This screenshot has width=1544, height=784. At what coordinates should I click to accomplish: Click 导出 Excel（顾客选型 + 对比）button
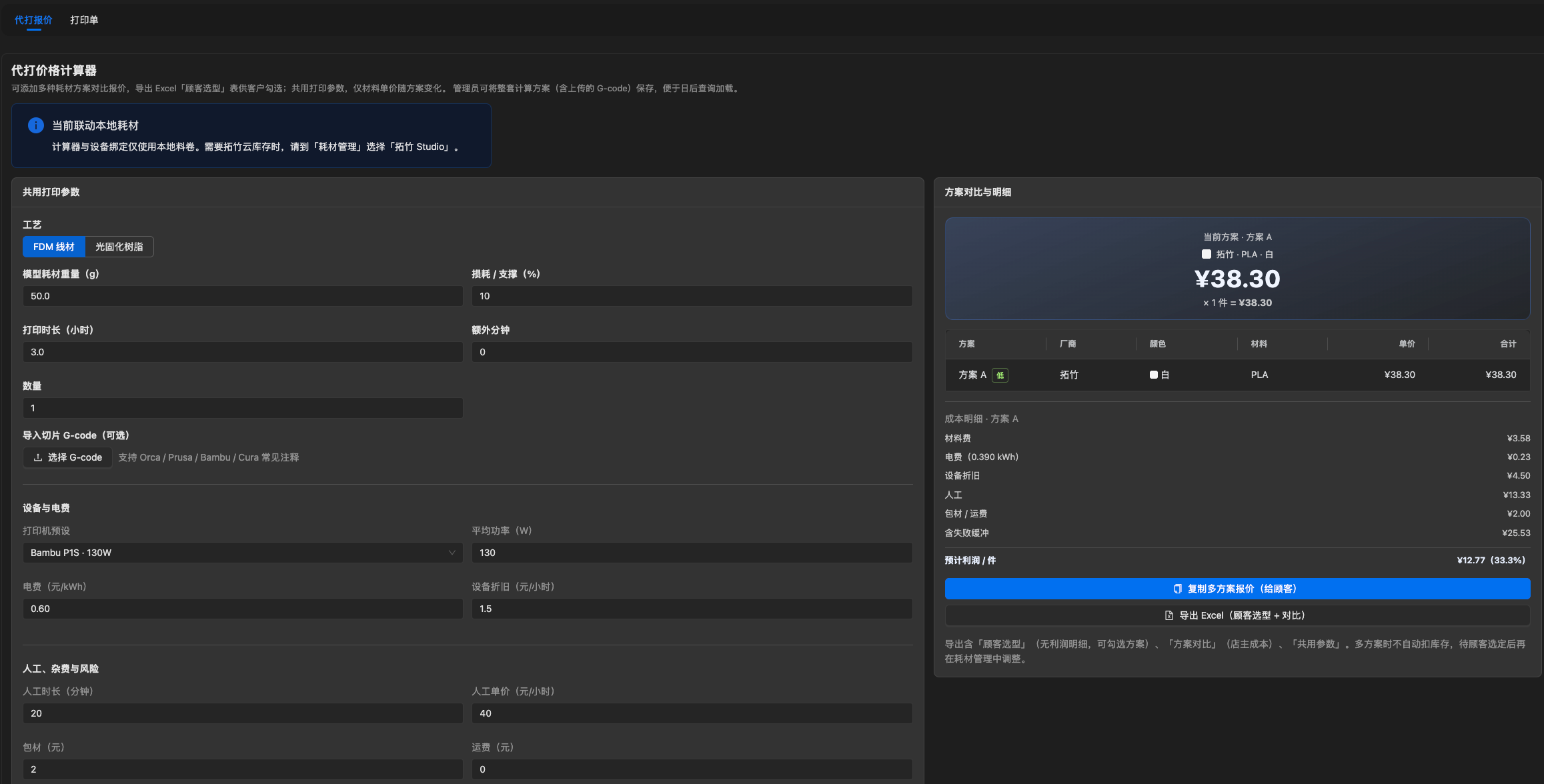[1237, 615]
